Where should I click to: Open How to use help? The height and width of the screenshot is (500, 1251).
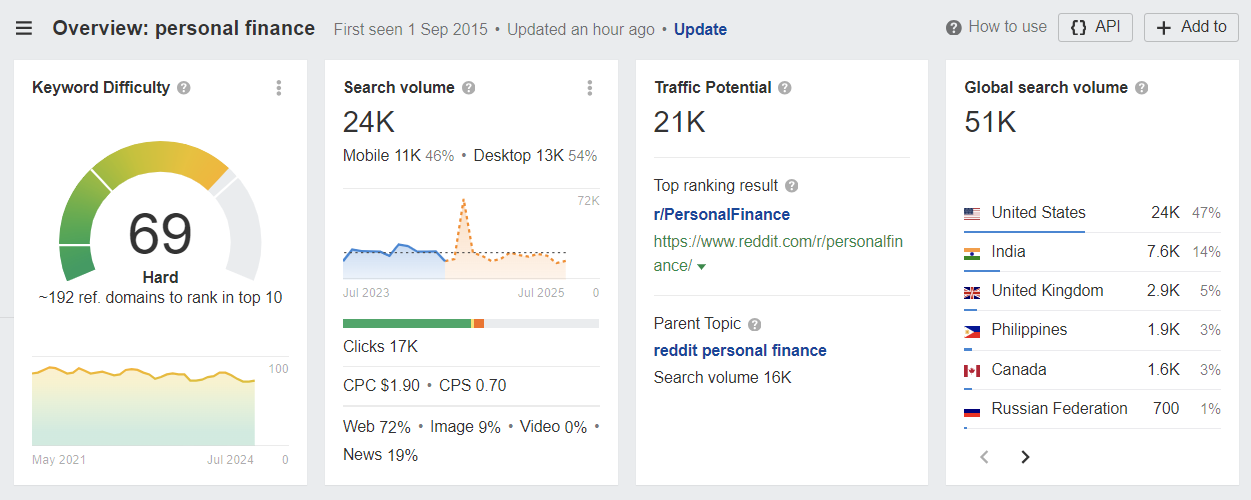click(996, 27)
